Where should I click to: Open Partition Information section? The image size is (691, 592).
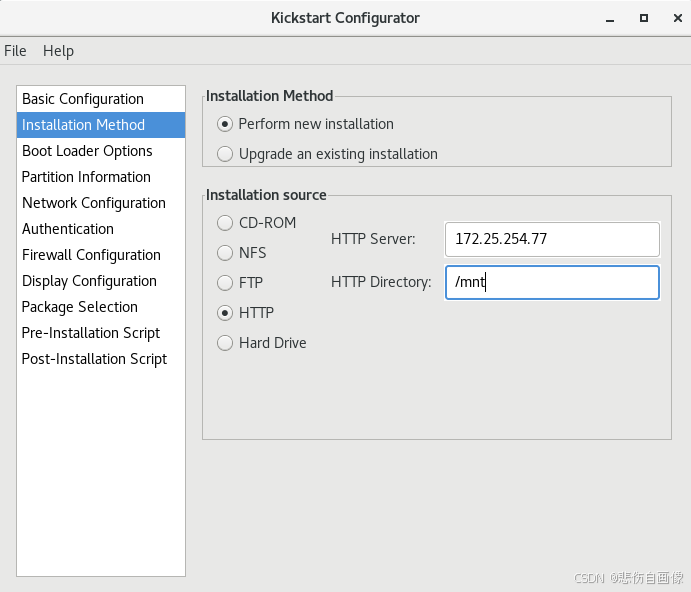(101, 177)
